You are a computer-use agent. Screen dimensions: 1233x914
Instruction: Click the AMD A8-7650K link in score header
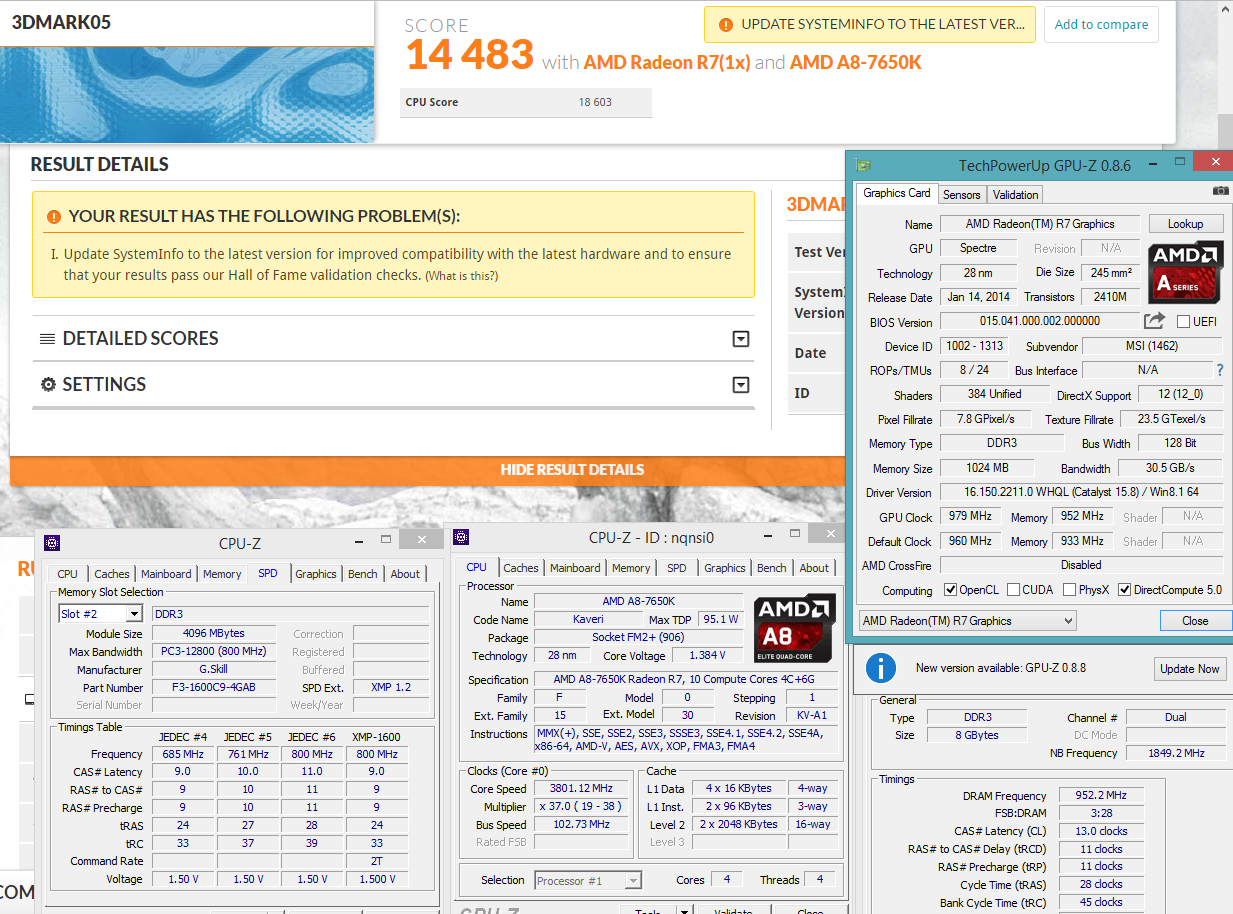click(856, 62)
